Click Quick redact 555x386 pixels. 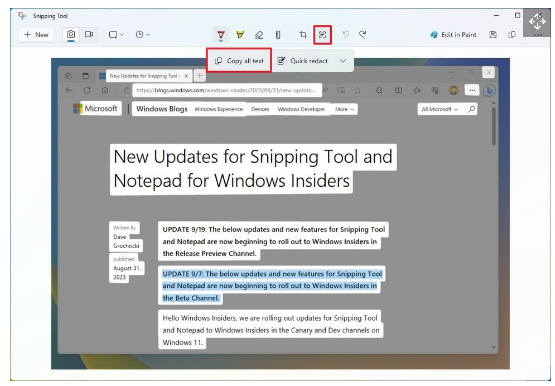tap(303, 61)
